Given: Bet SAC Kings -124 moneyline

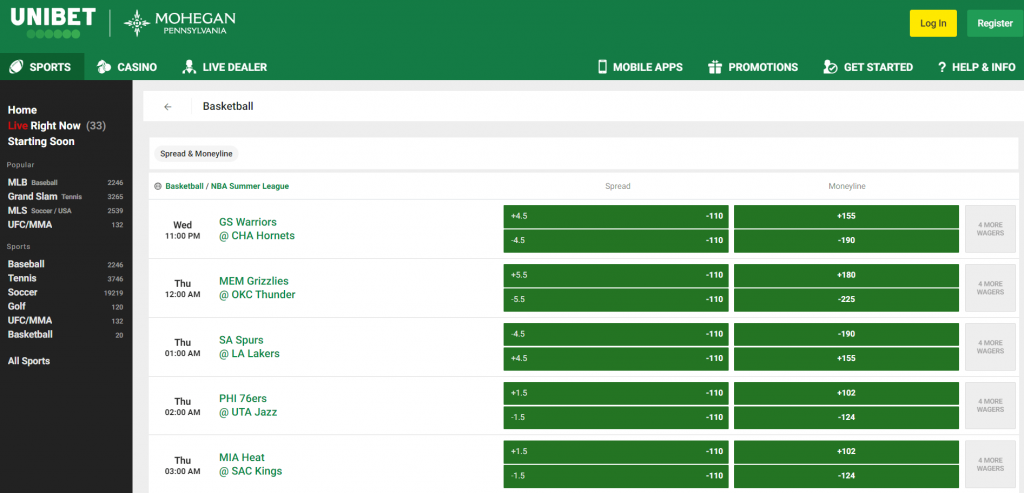Looking at the screenshot, I should pos(846,475).
